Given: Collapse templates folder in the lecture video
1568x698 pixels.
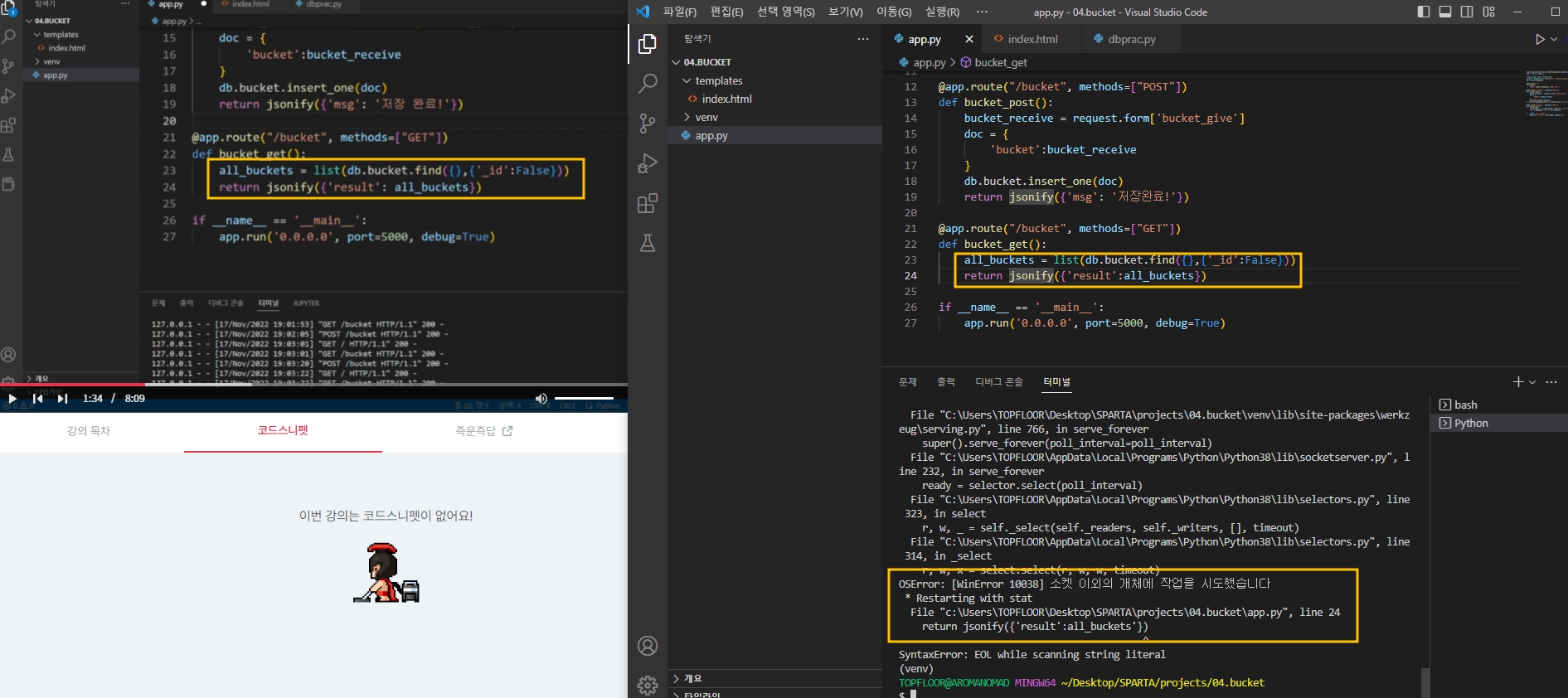Looking at the screenshot, I should pos(37,35).
